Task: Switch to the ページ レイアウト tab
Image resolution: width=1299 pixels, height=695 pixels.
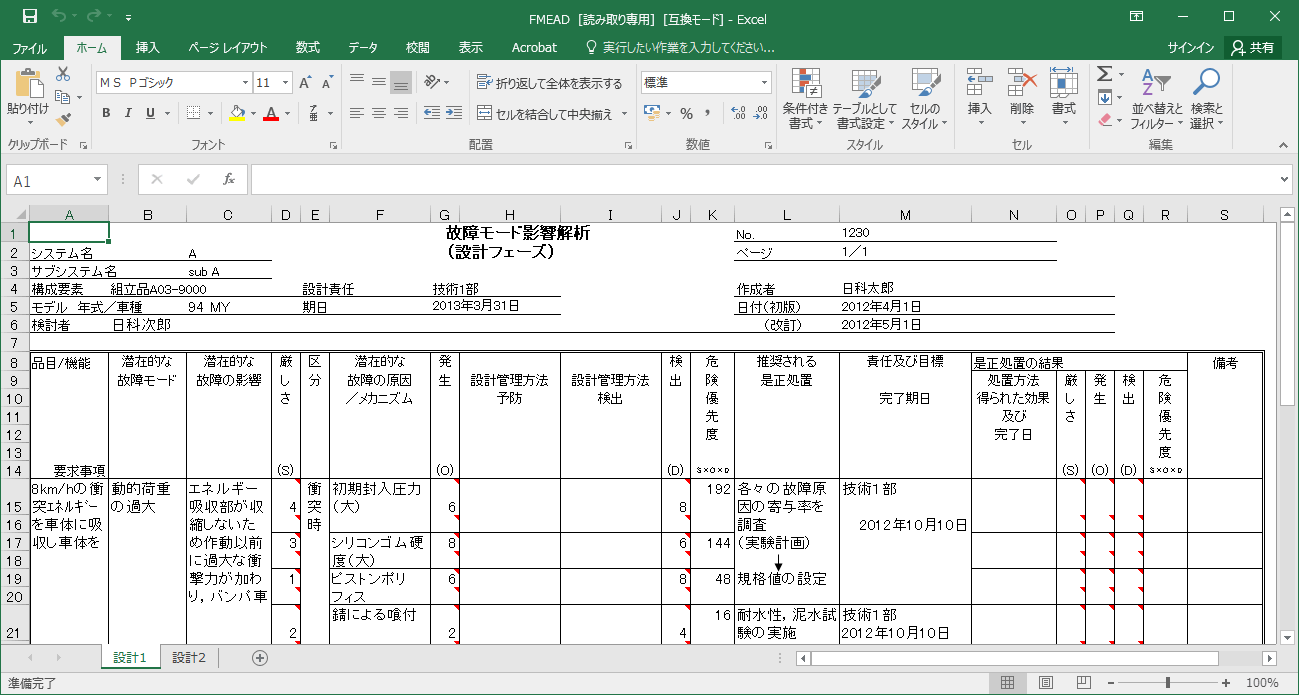Action: point(227,47)
